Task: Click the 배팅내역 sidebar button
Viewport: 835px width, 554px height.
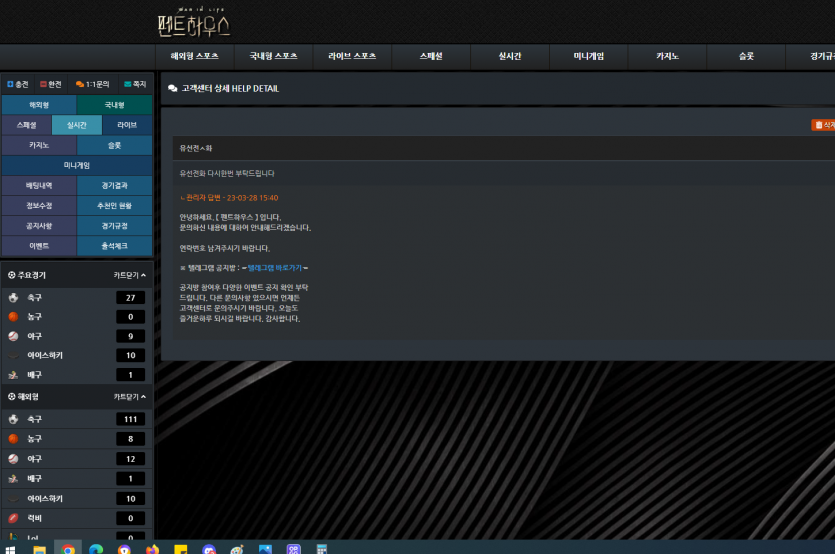Action: pos(39,186)
